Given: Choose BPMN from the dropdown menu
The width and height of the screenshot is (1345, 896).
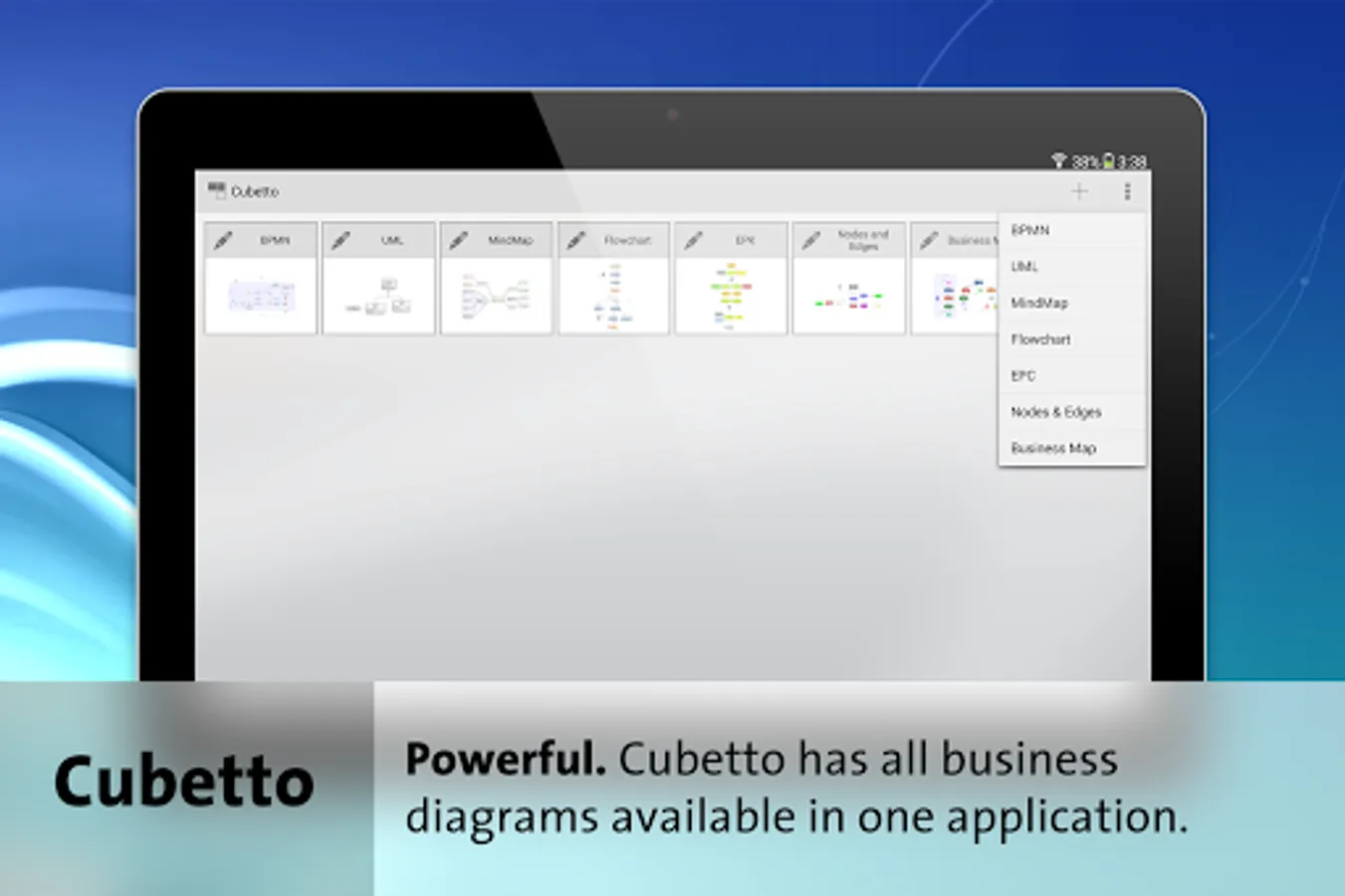Looking at the screenshot, I should pos(1072,230).
